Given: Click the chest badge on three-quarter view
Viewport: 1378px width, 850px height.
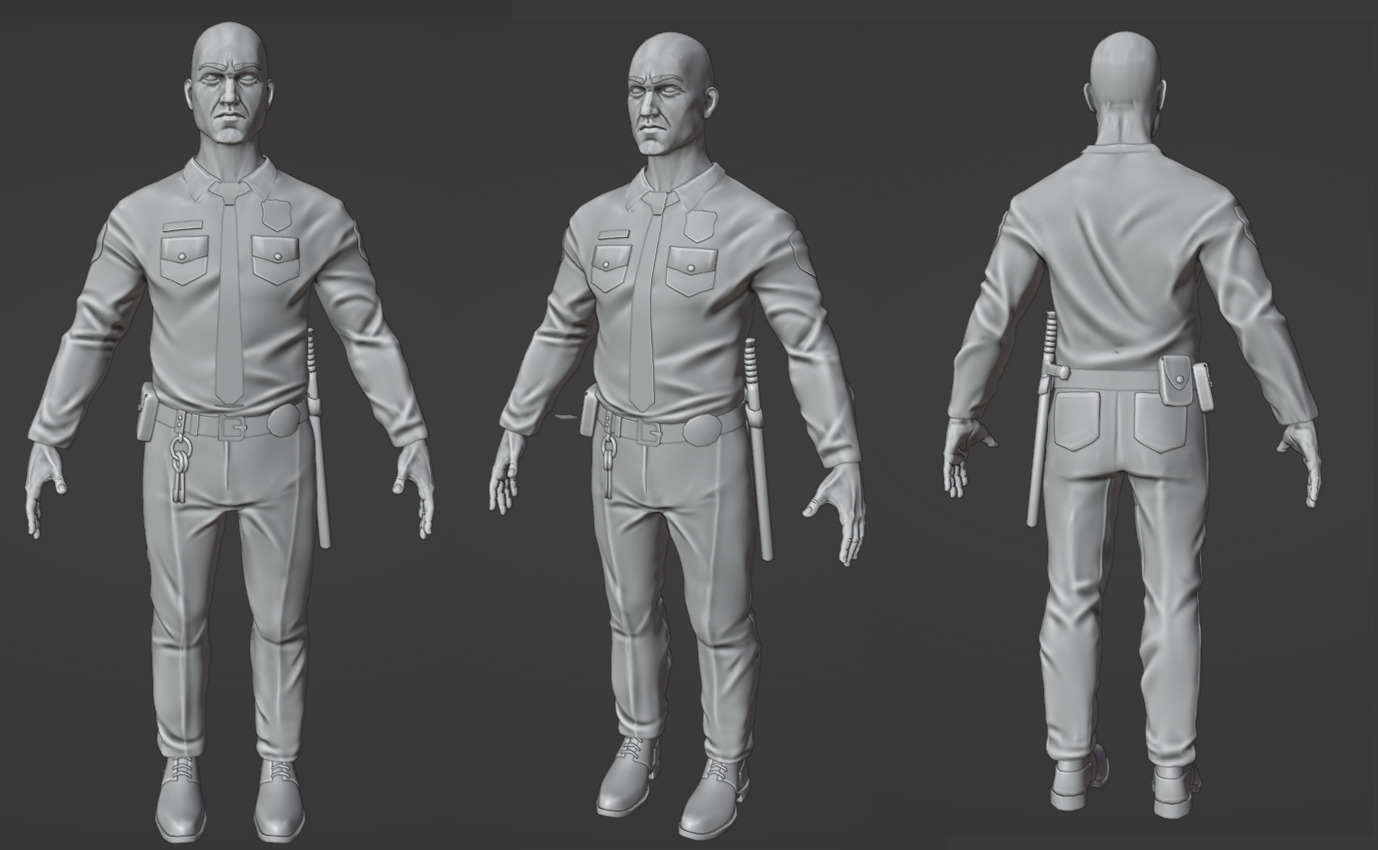Looking at the screenshot, I should (x=700, y=225).
